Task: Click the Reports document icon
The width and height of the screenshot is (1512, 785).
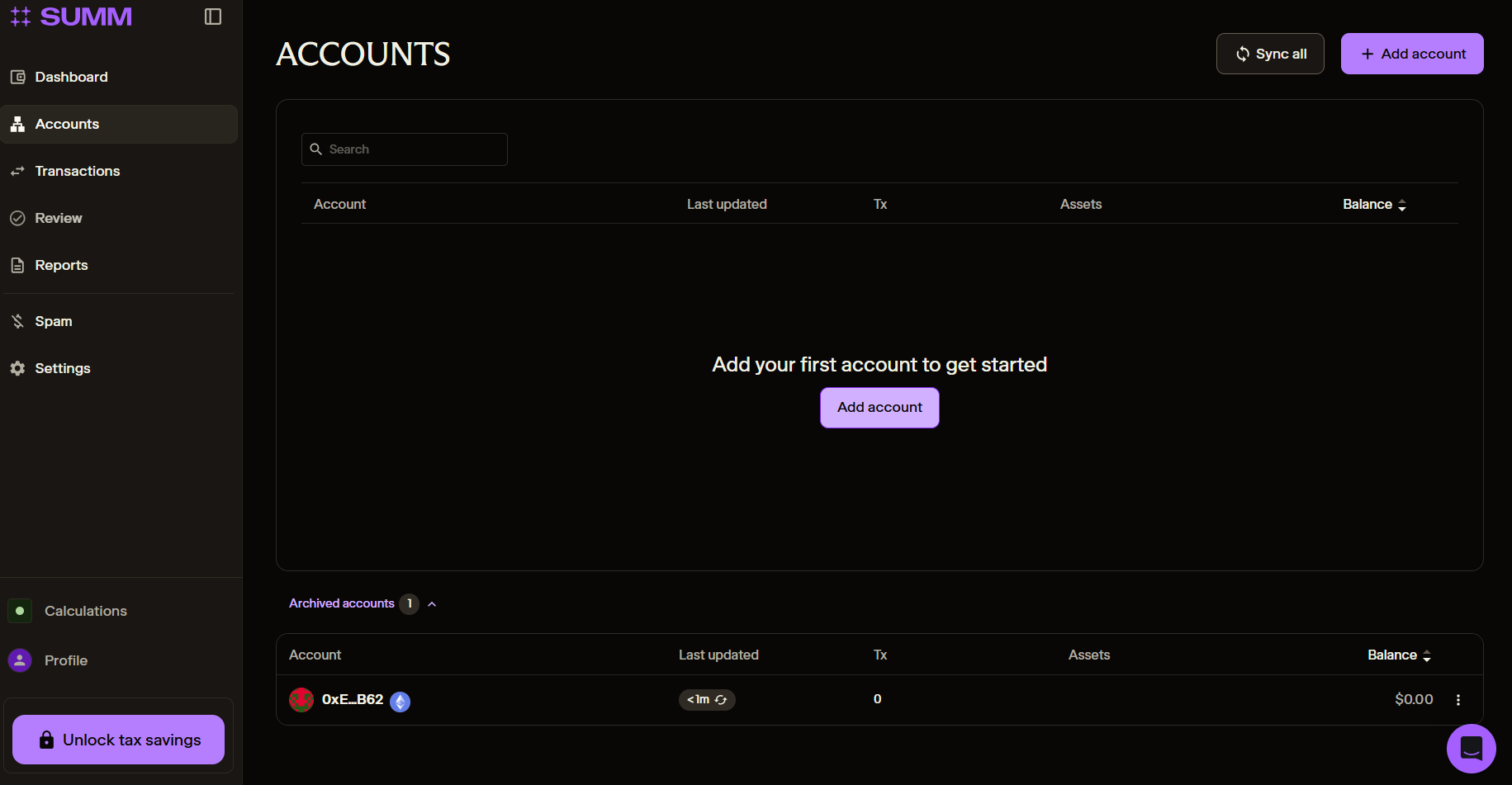Action: [18, 264]
